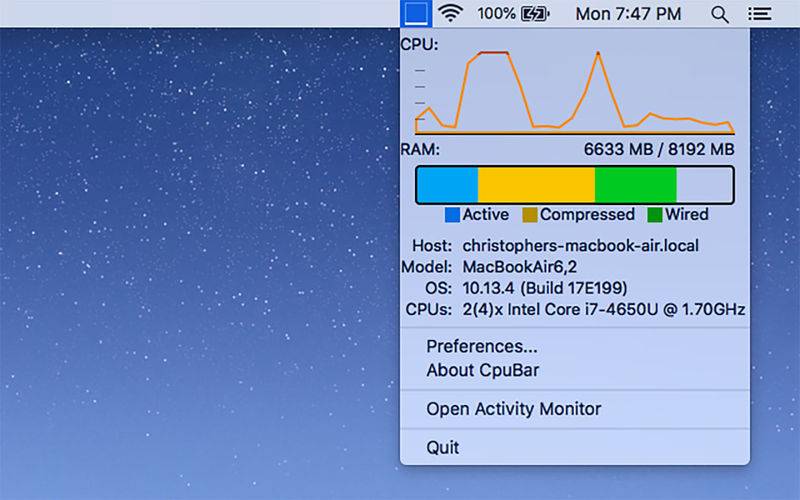Open Spotlight search magnifier
Image resolution: width=800 pixels, height=500 pixels.
[x=719, y=14]
